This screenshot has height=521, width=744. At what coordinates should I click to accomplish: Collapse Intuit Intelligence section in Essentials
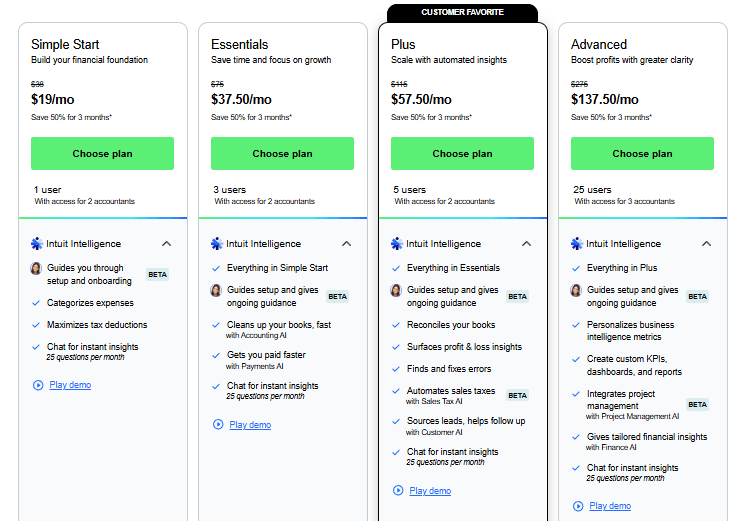tap(346, 244)
